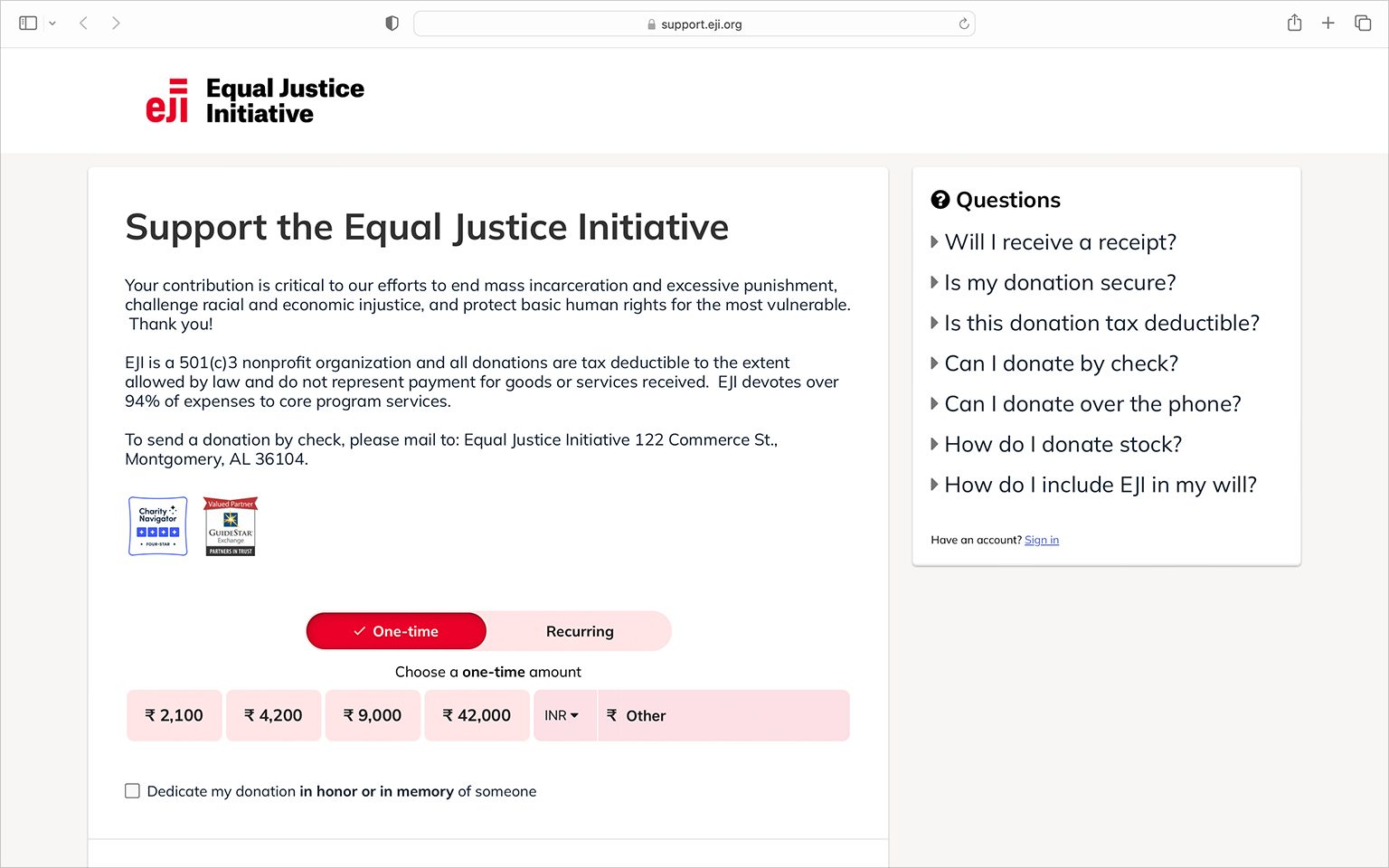Click the Charity Navigator badge
The height and width of the screenshot is (868, 1389).
(156, 525)
